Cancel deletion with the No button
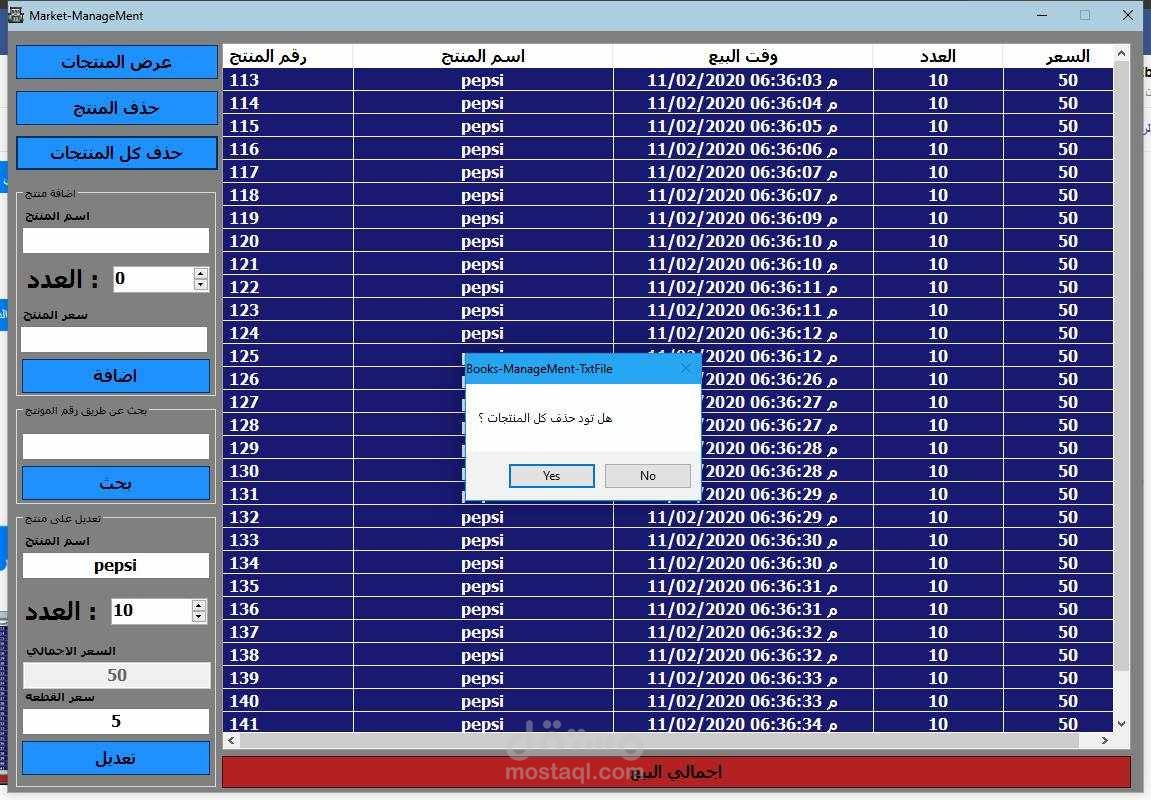 [647, 476]
